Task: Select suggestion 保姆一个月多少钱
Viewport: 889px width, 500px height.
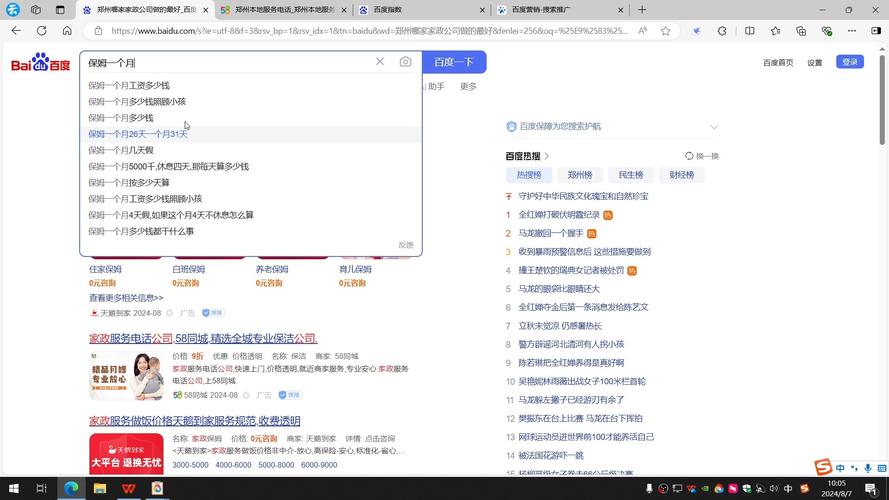Action: (121, 118)
